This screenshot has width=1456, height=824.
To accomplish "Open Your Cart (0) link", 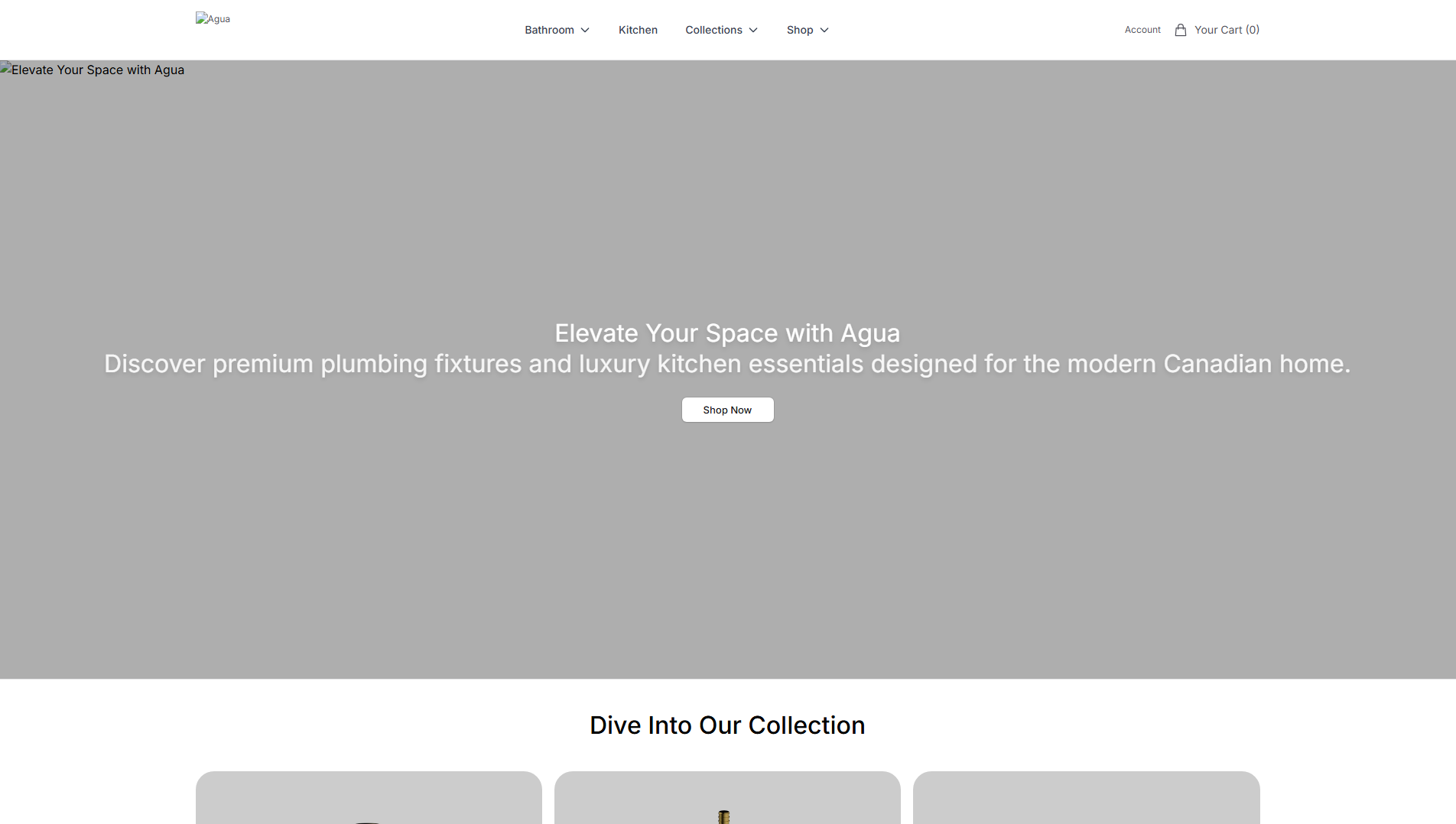I will (x=1227, y=30).
